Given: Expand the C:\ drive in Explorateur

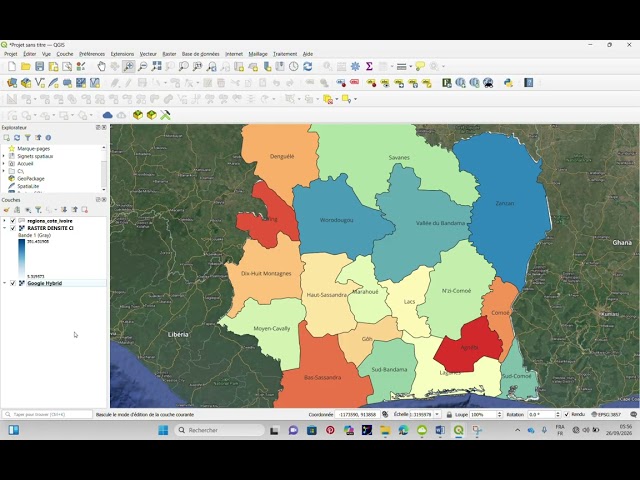Looking at the screenshot, I should 4,171.
